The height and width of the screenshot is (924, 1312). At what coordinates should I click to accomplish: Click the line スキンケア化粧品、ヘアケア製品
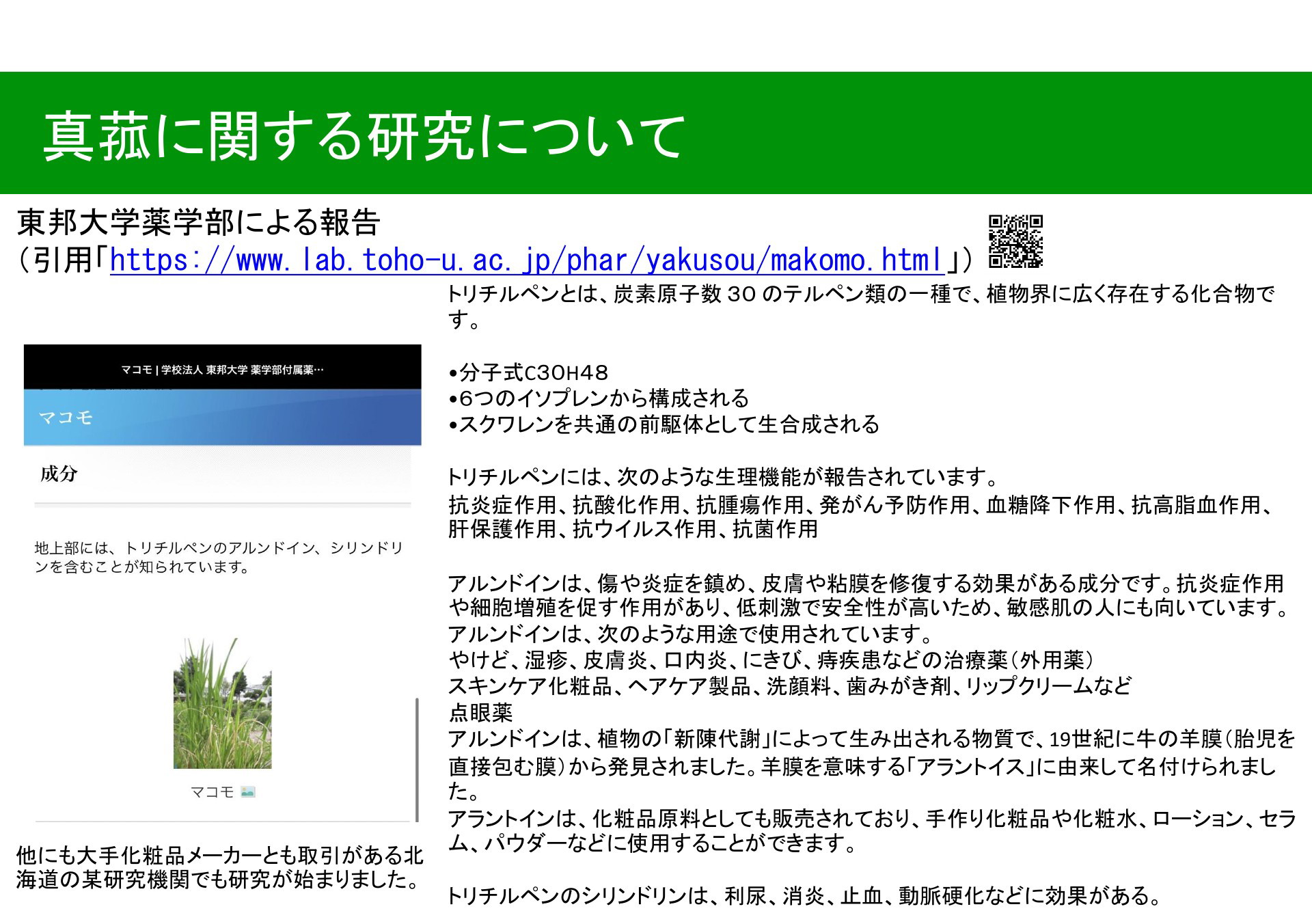pos(790,685)
